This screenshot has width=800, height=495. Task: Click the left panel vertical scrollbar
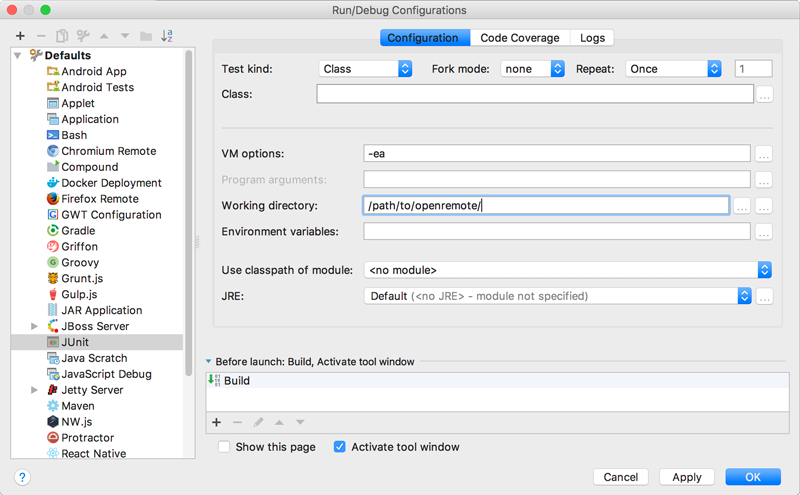click(189, 200)
